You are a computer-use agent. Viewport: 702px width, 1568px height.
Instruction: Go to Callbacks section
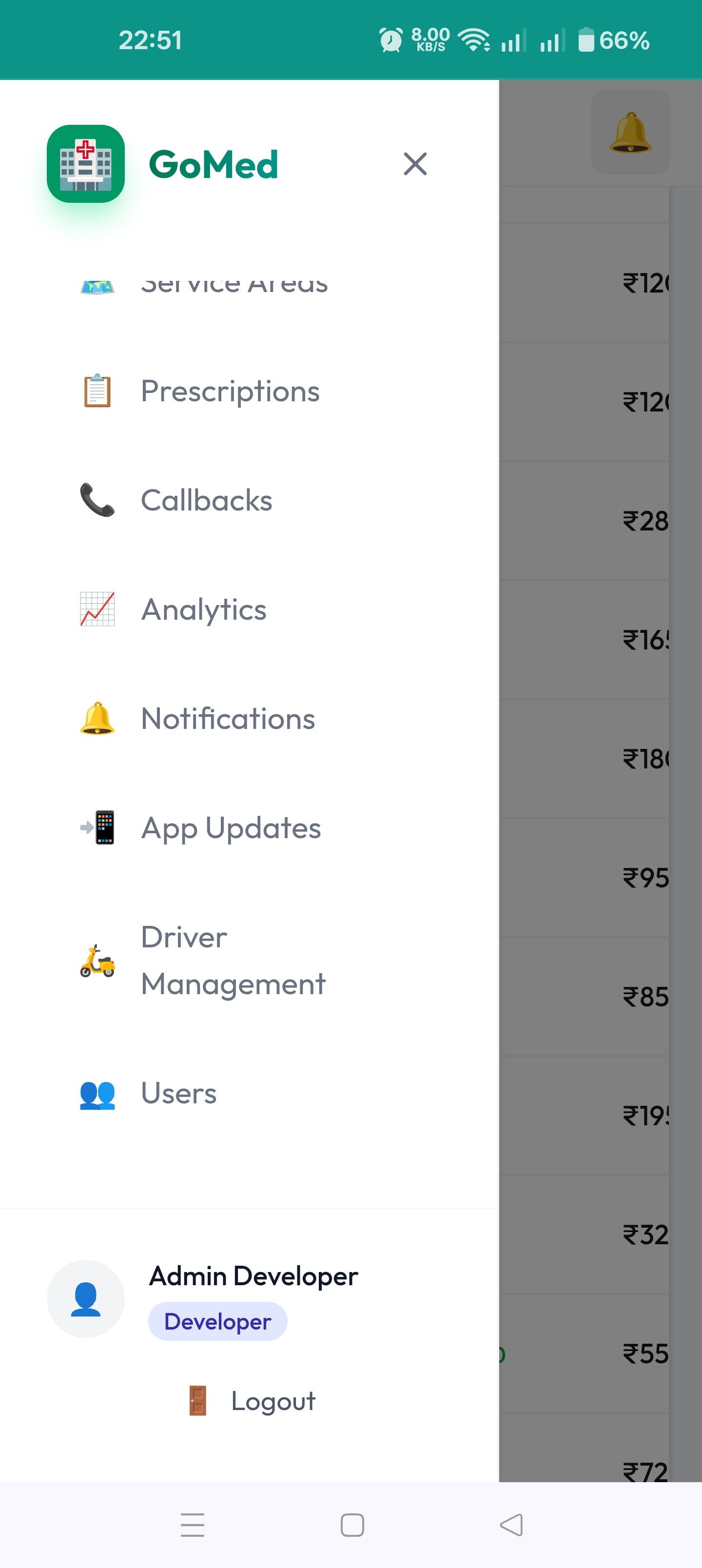(x=206, y=500)
